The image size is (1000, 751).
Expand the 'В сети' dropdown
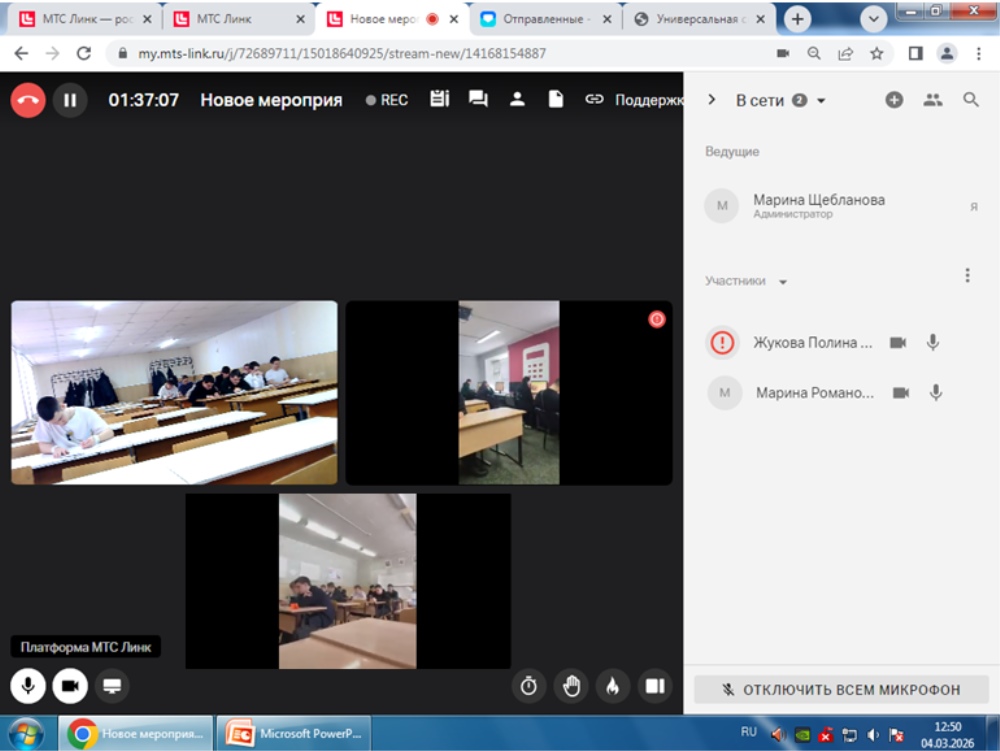821,101
